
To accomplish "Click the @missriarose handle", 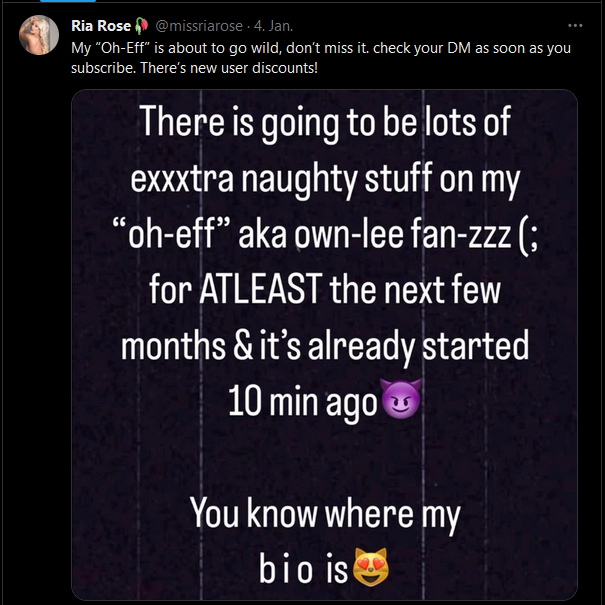I will [201, 25].
